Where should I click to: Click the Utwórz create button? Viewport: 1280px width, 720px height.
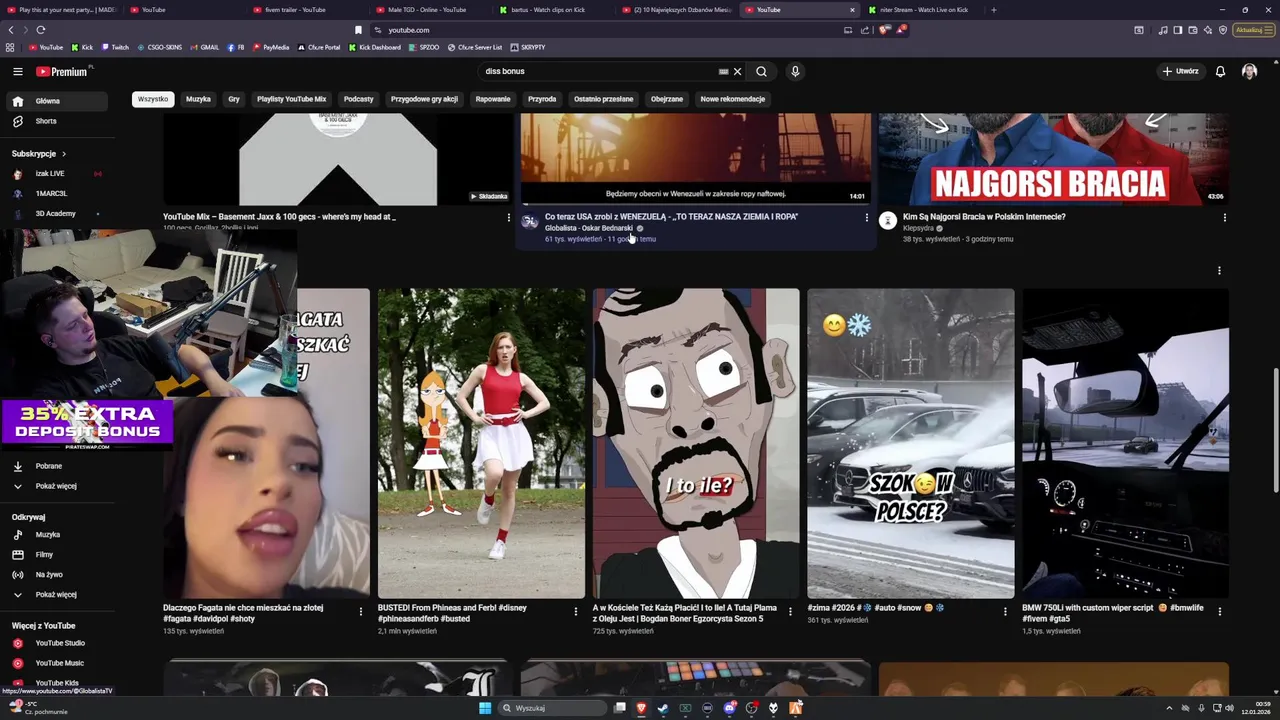coord(1180,71)
